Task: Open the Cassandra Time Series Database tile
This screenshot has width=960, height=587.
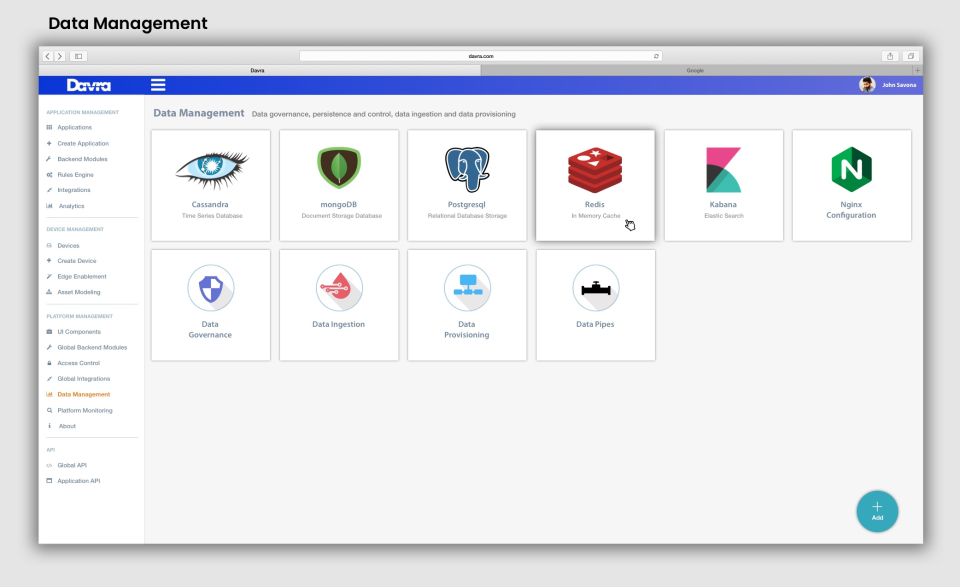Action: point(210,185)
